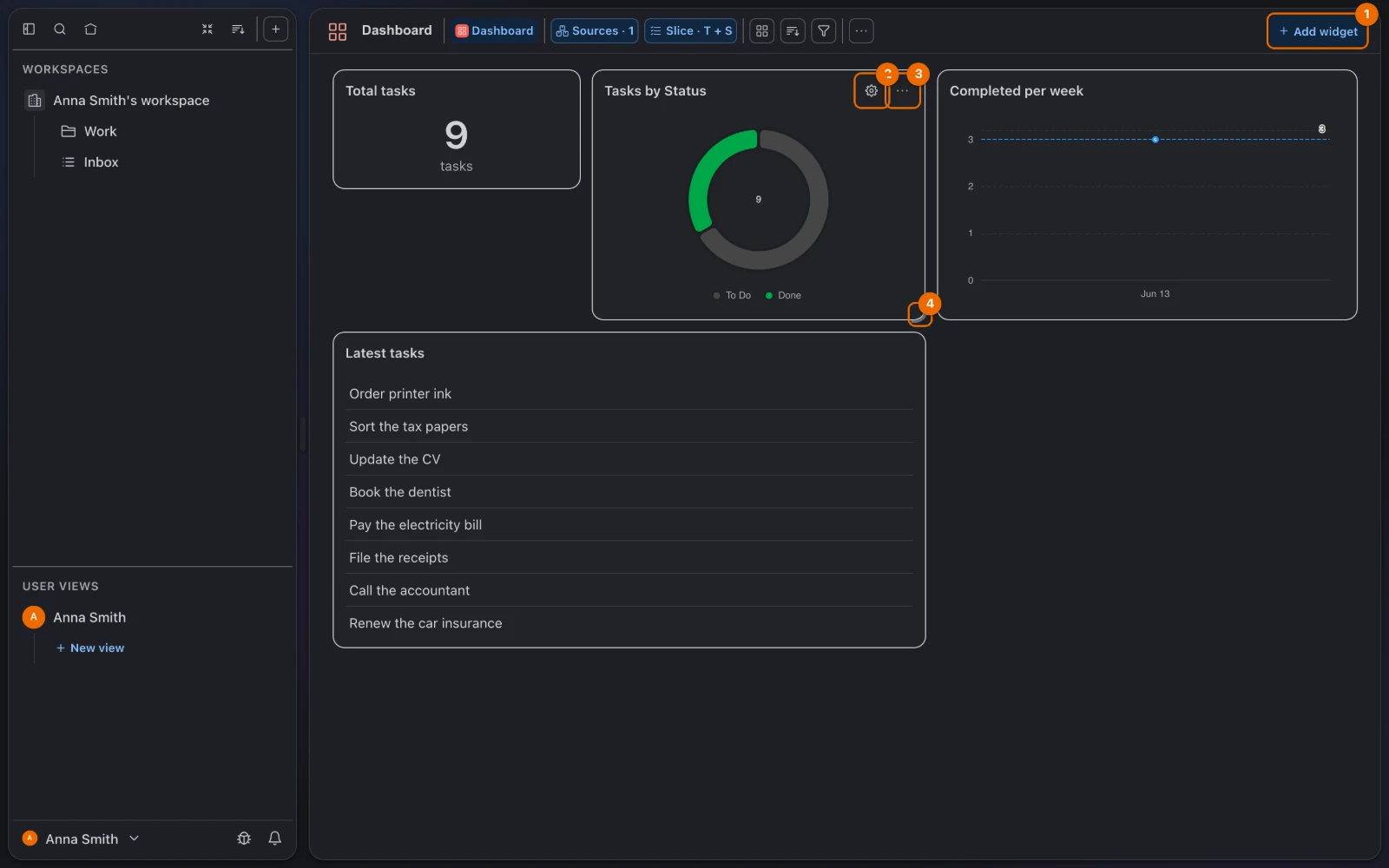Click the Add widget button

(1318, 31)
